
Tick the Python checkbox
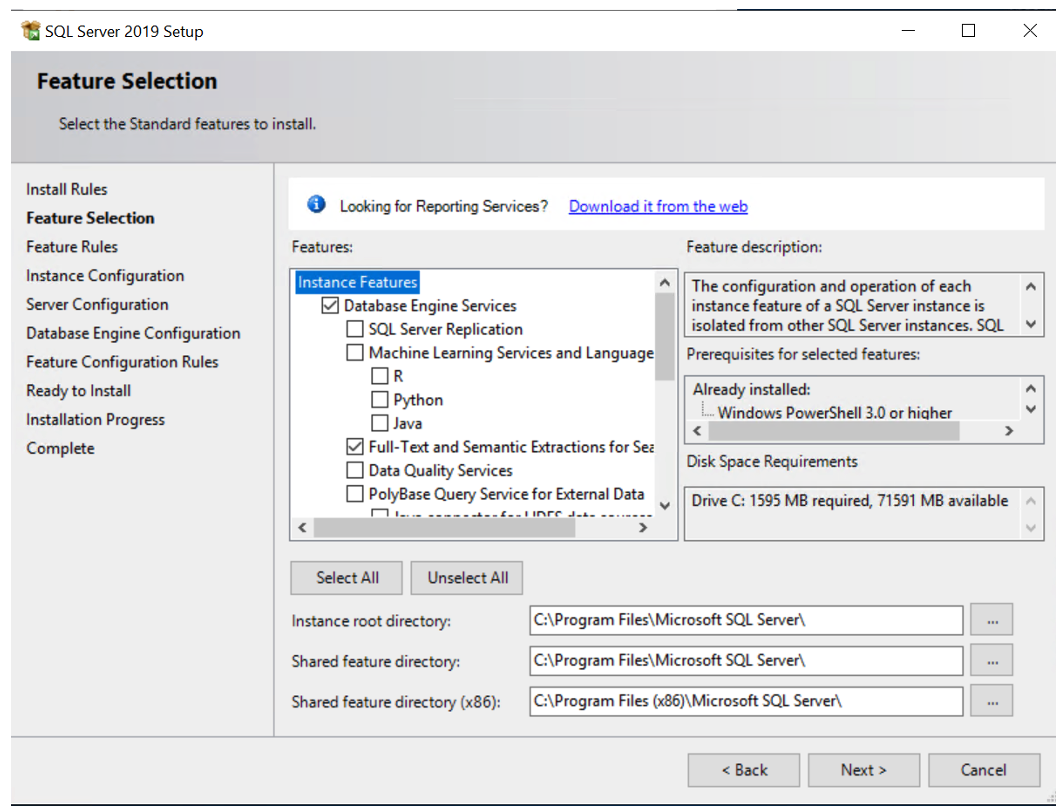tap(380, 400)
